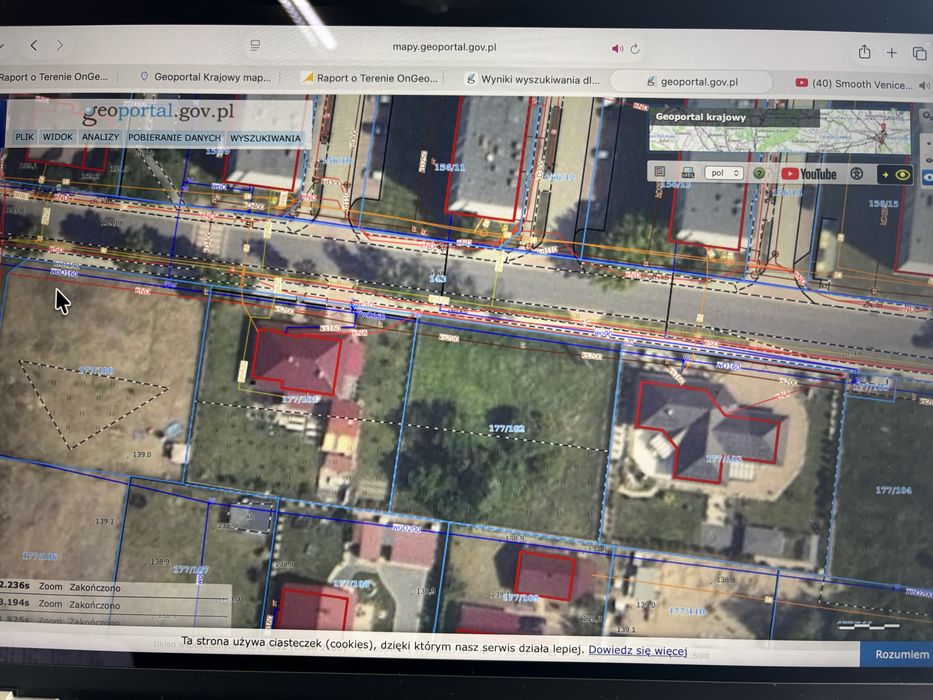Follow the Dowiedz się więcej link
The image size is (933, 700).
[x=638, y=651]
